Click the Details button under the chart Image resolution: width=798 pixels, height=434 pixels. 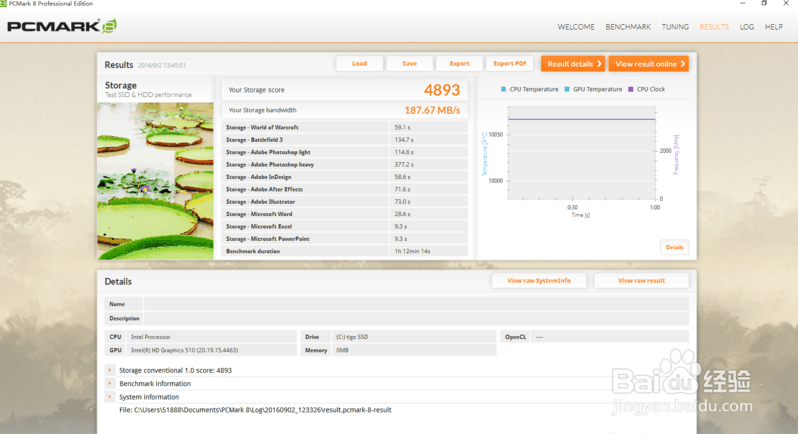[674, 247]
